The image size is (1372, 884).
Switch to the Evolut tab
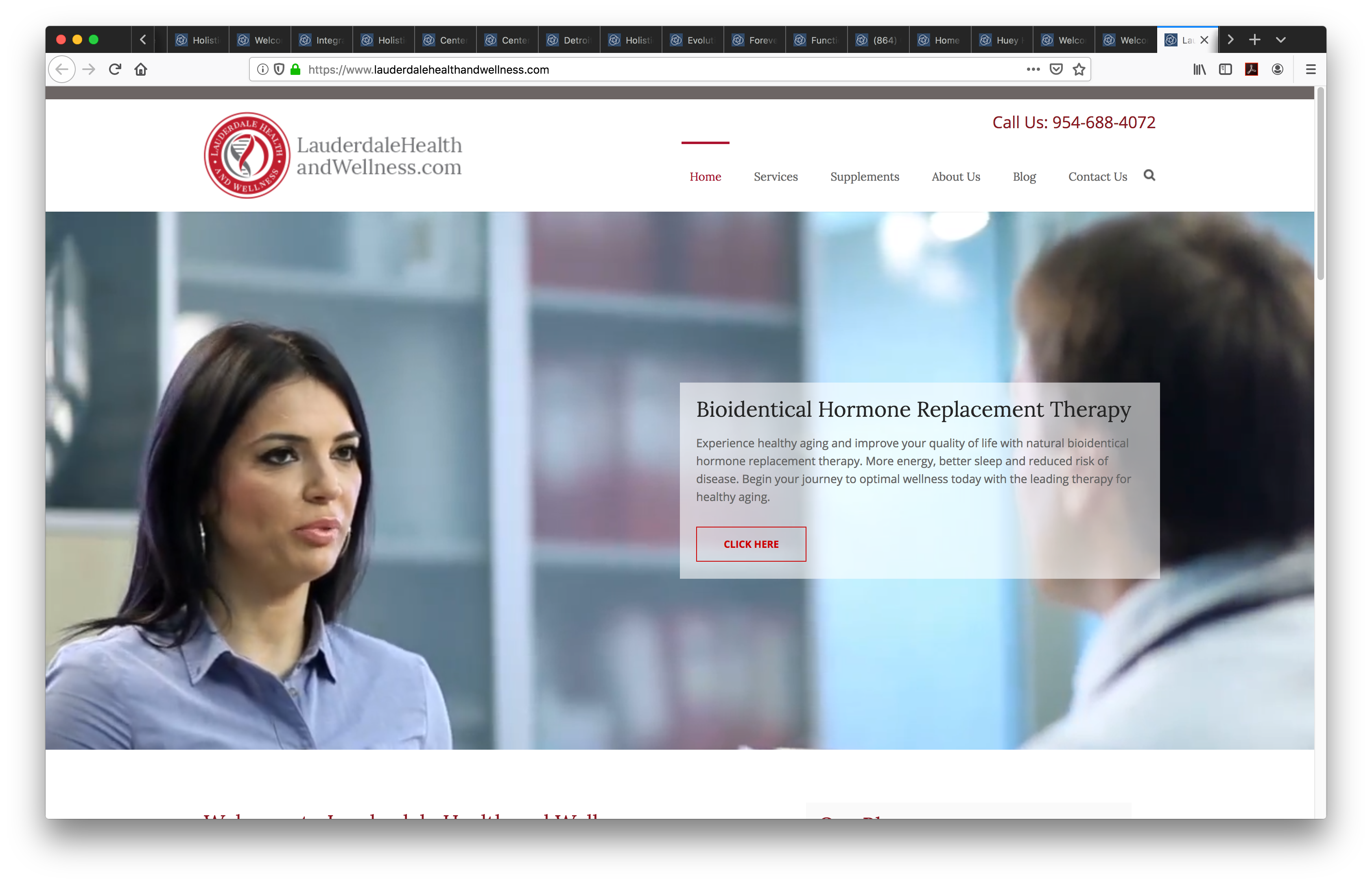[x=693, y=39]
